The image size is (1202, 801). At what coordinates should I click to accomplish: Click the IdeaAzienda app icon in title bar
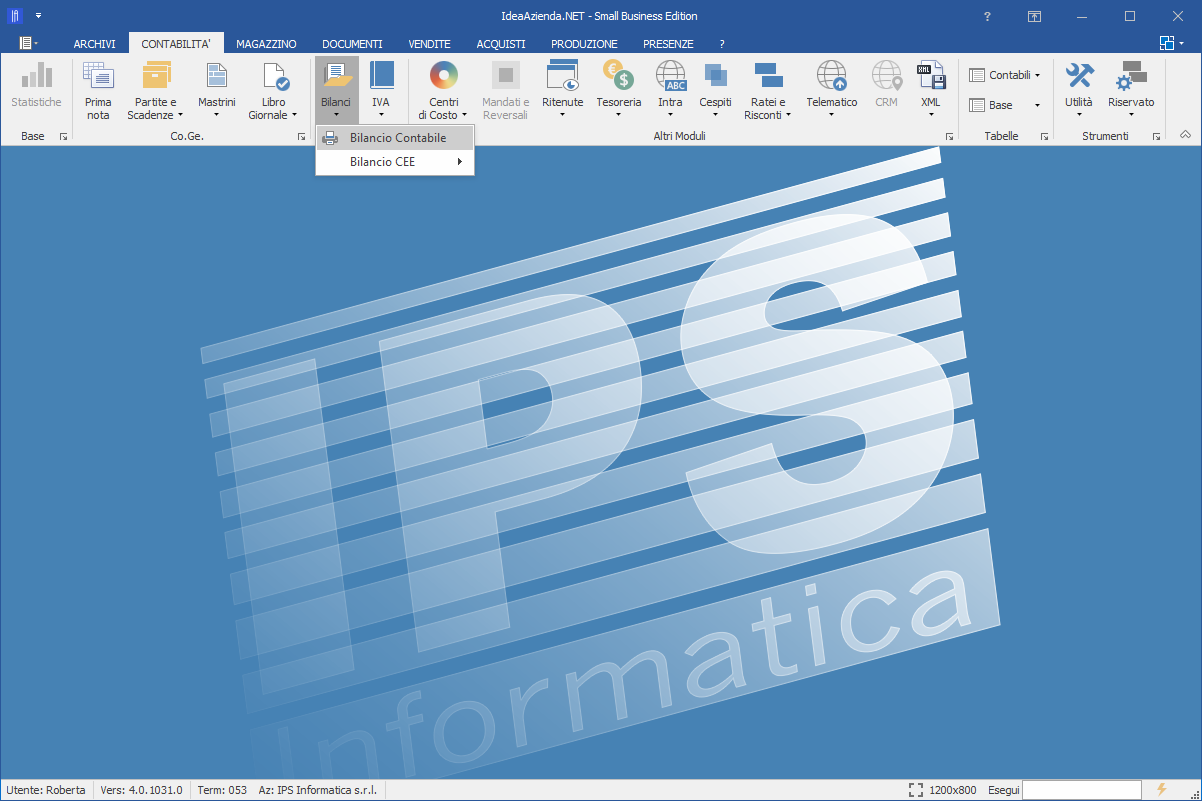[x=15, y=16]
